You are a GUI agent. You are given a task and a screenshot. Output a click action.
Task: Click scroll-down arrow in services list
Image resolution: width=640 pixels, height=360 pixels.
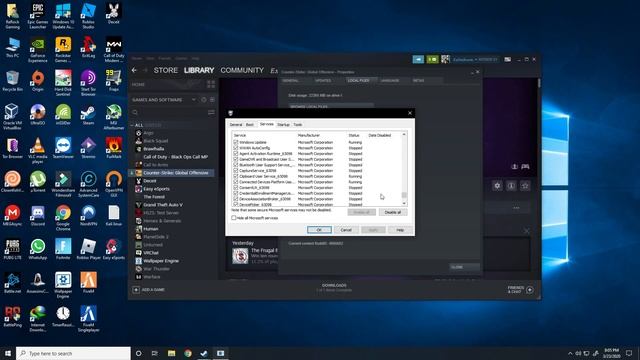click(x=404, y=203)
